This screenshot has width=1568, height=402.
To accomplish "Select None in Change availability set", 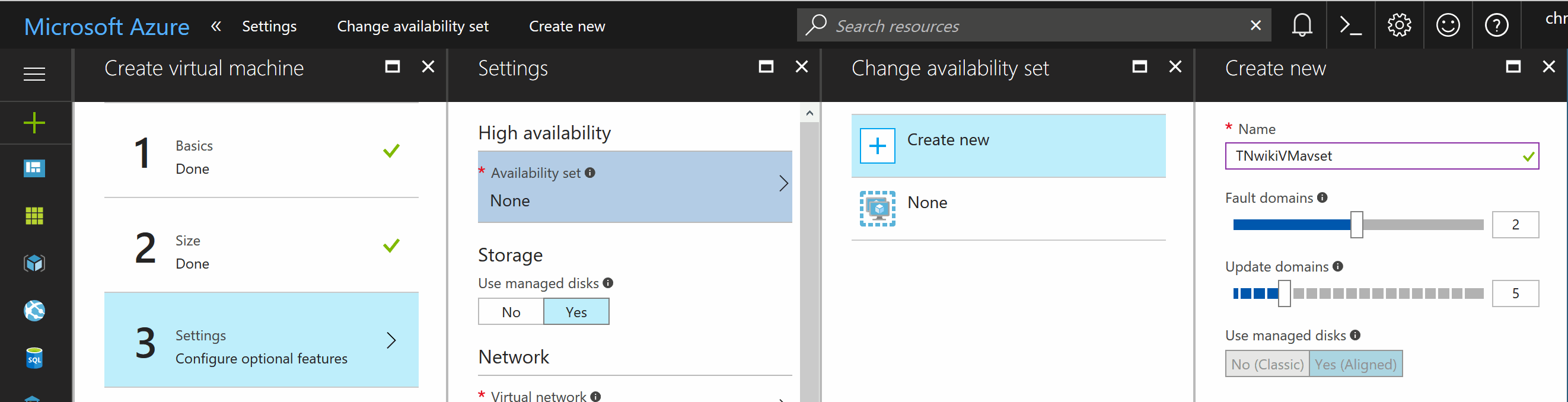I will [x=1009, y=209].
